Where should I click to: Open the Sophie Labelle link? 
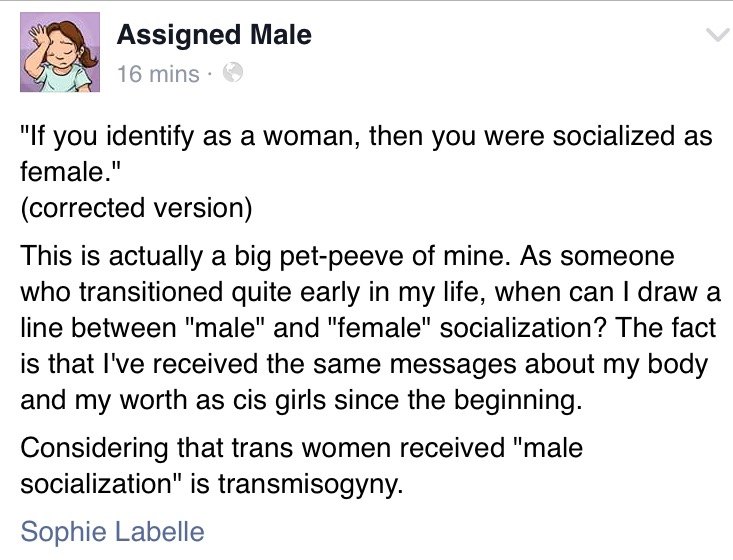point(112,531)
